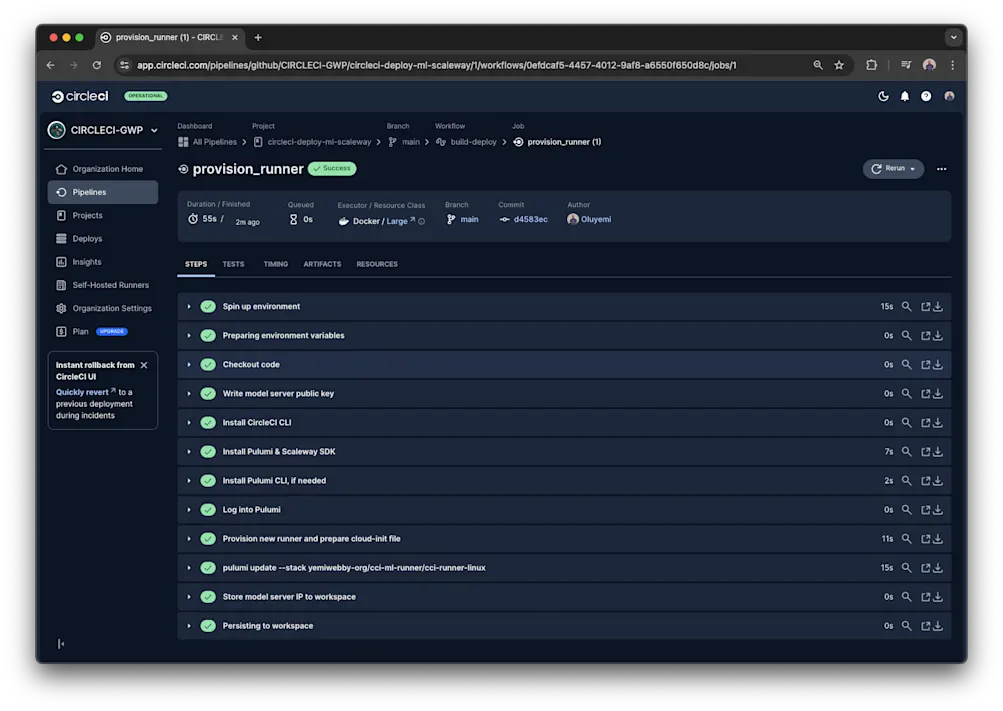Image resolution: width=1003 pixels, height=711 pixels.
Task: Search Install Pulumi & Scaleway SDK output
Action: click(906, 452)
